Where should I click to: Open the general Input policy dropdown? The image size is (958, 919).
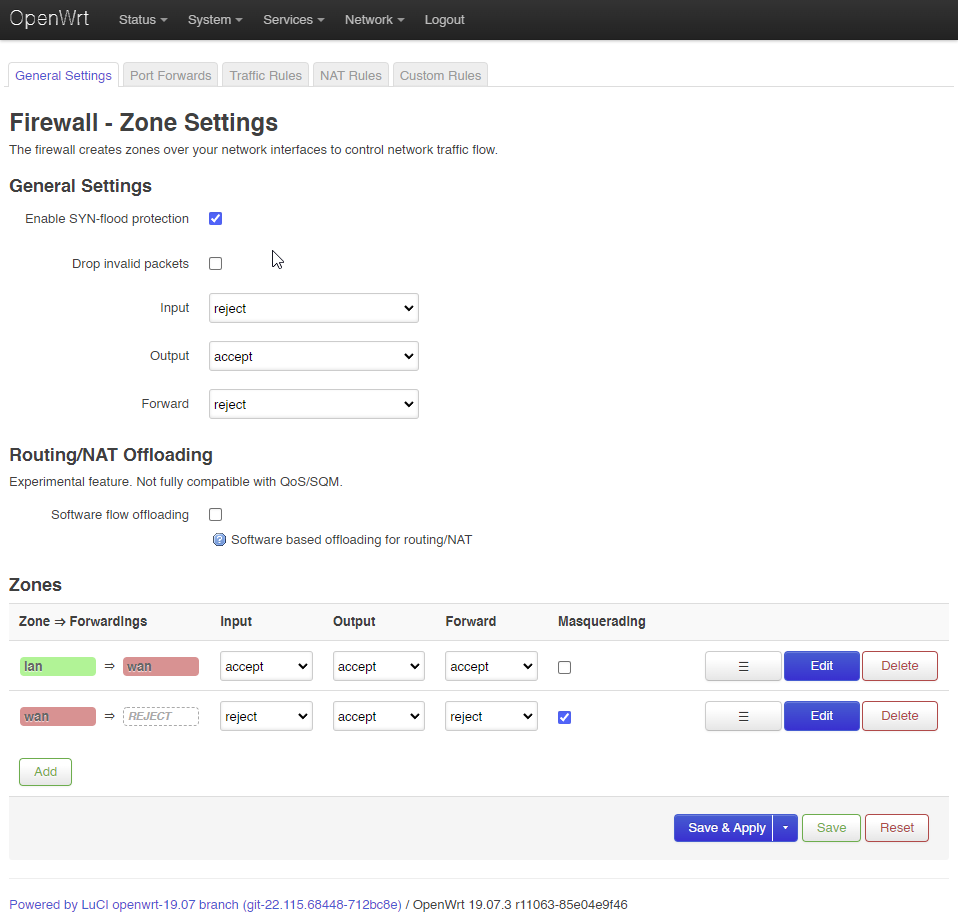[x=313, y=308]
